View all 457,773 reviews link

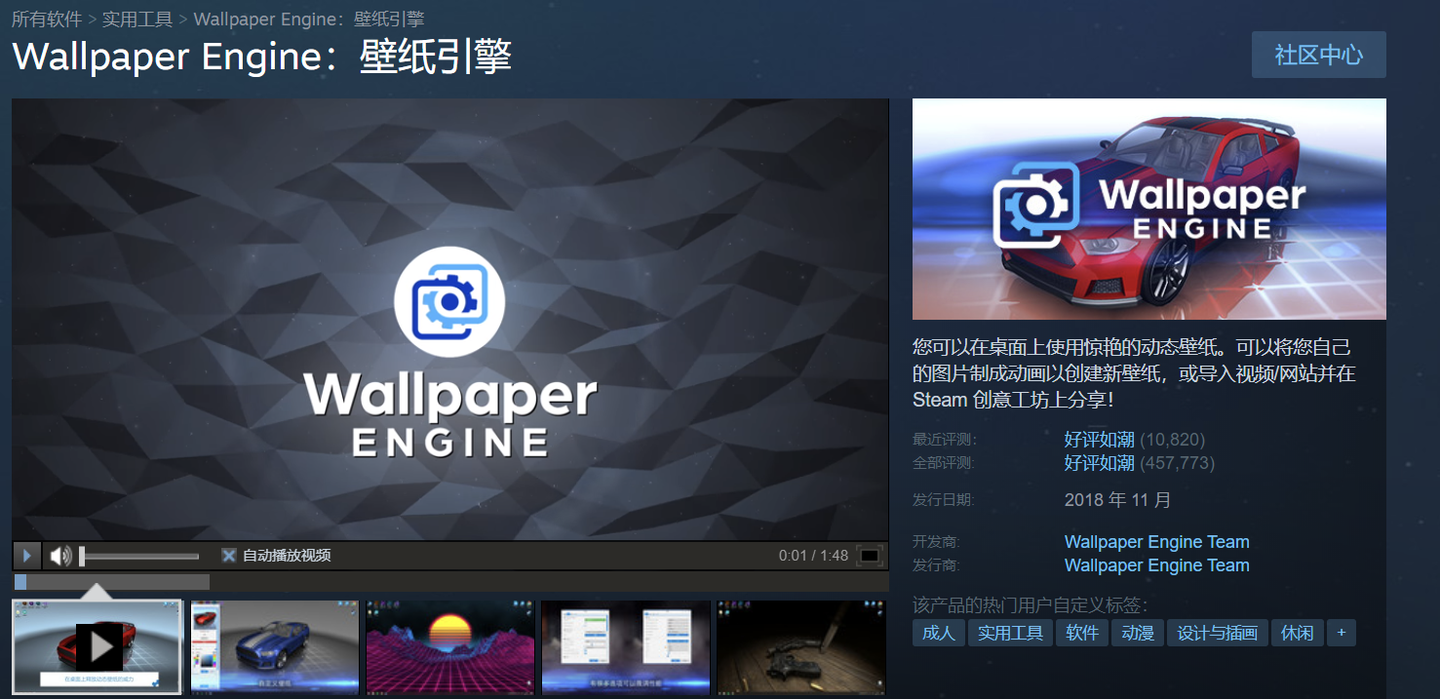point(1098,463)
